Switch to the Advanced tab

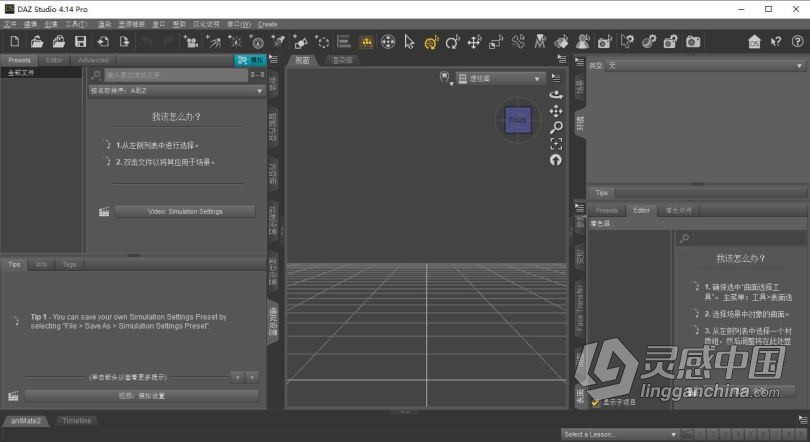click(93, 60)
